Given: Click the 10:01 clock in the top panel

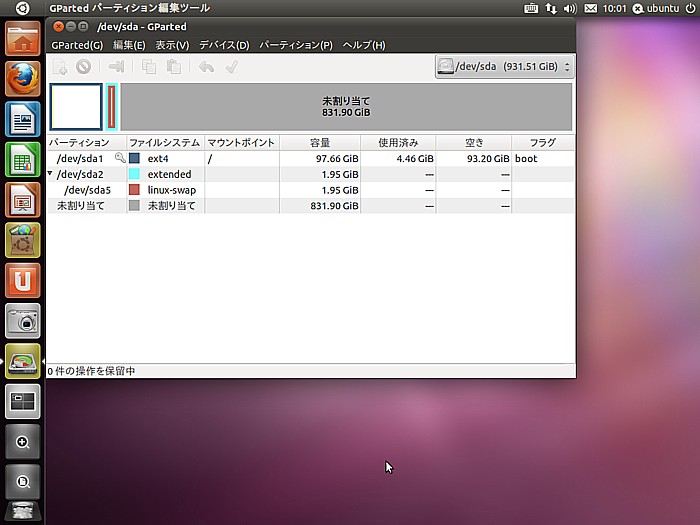Looking at the screenshot, I should pos(614,8).
